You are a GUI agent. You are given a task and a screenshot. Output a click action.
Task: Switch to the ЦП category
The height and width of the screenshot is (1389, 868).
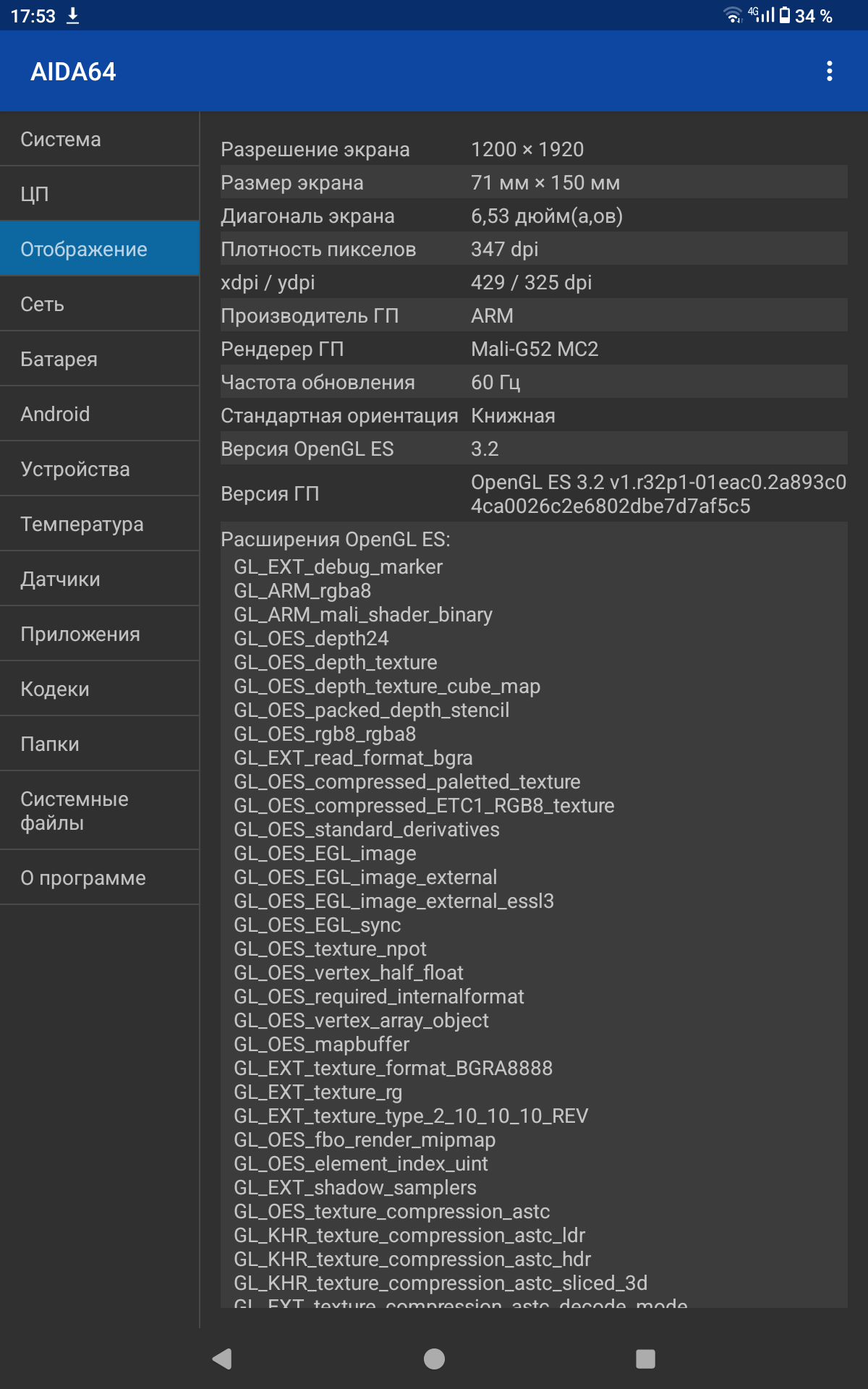(x=99, y=194)
